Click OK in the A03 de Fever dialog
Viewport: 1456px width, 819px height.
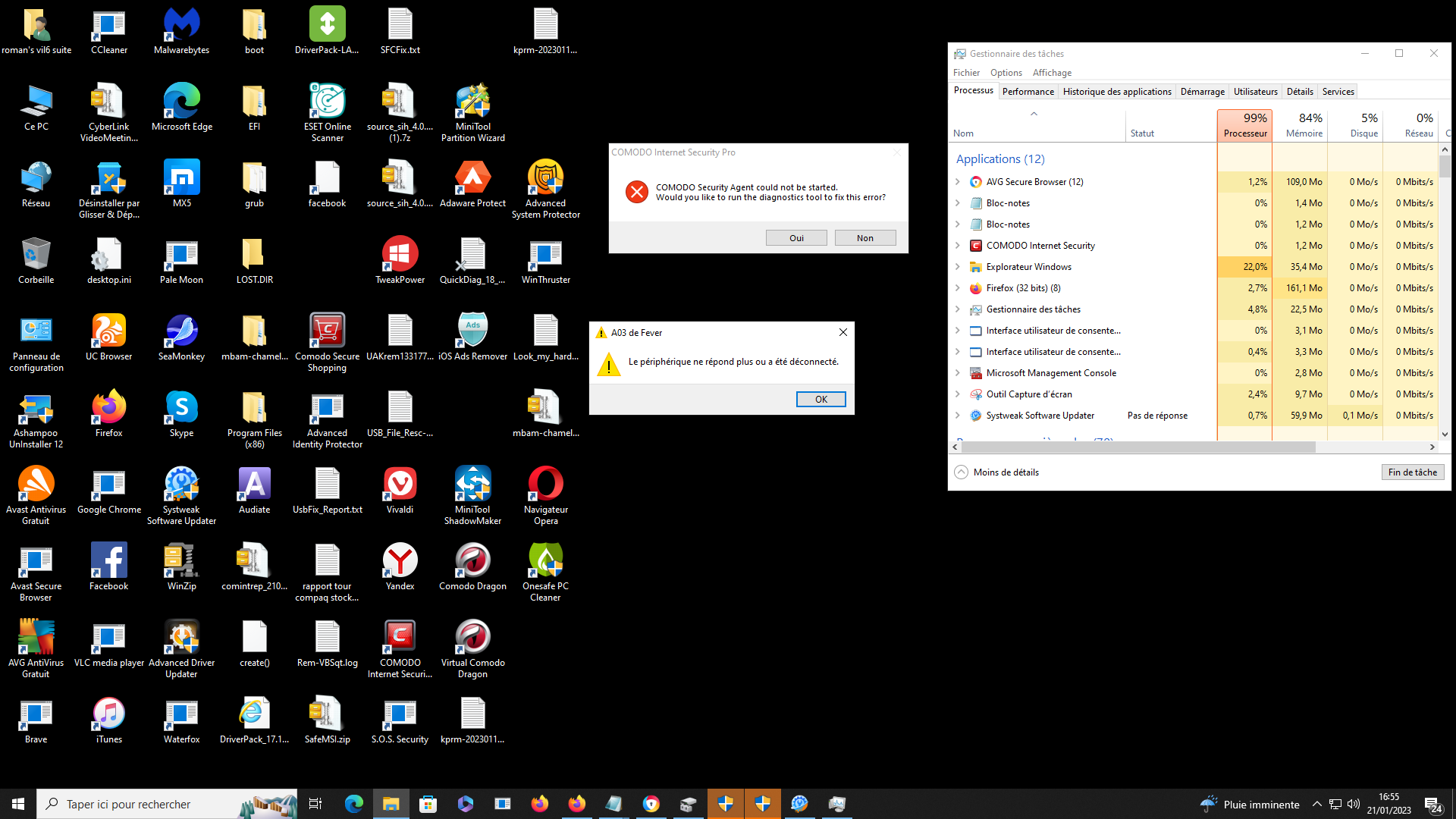[x=821, y=400]
